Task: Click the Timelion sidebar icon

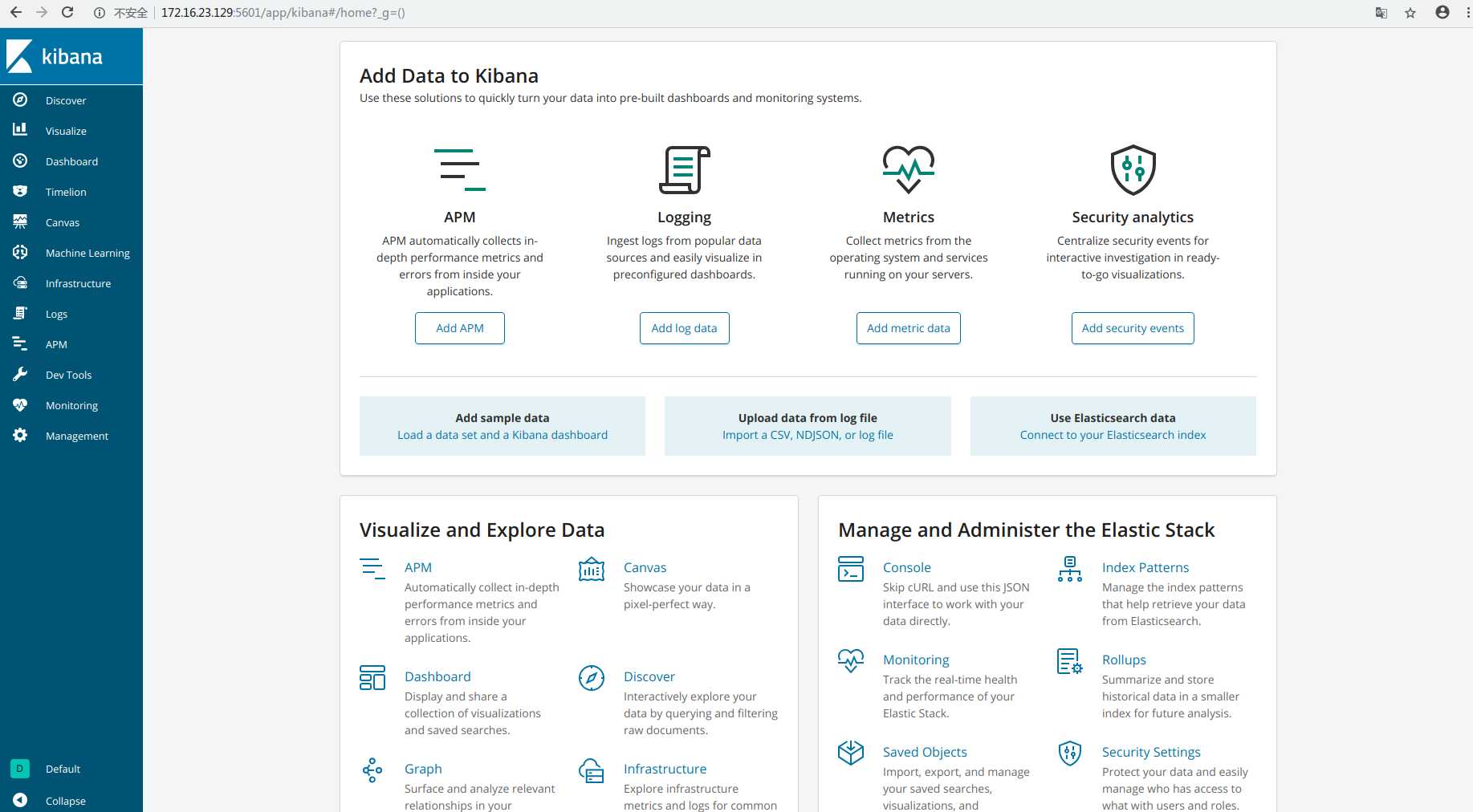Action: [x=20, y=191]
